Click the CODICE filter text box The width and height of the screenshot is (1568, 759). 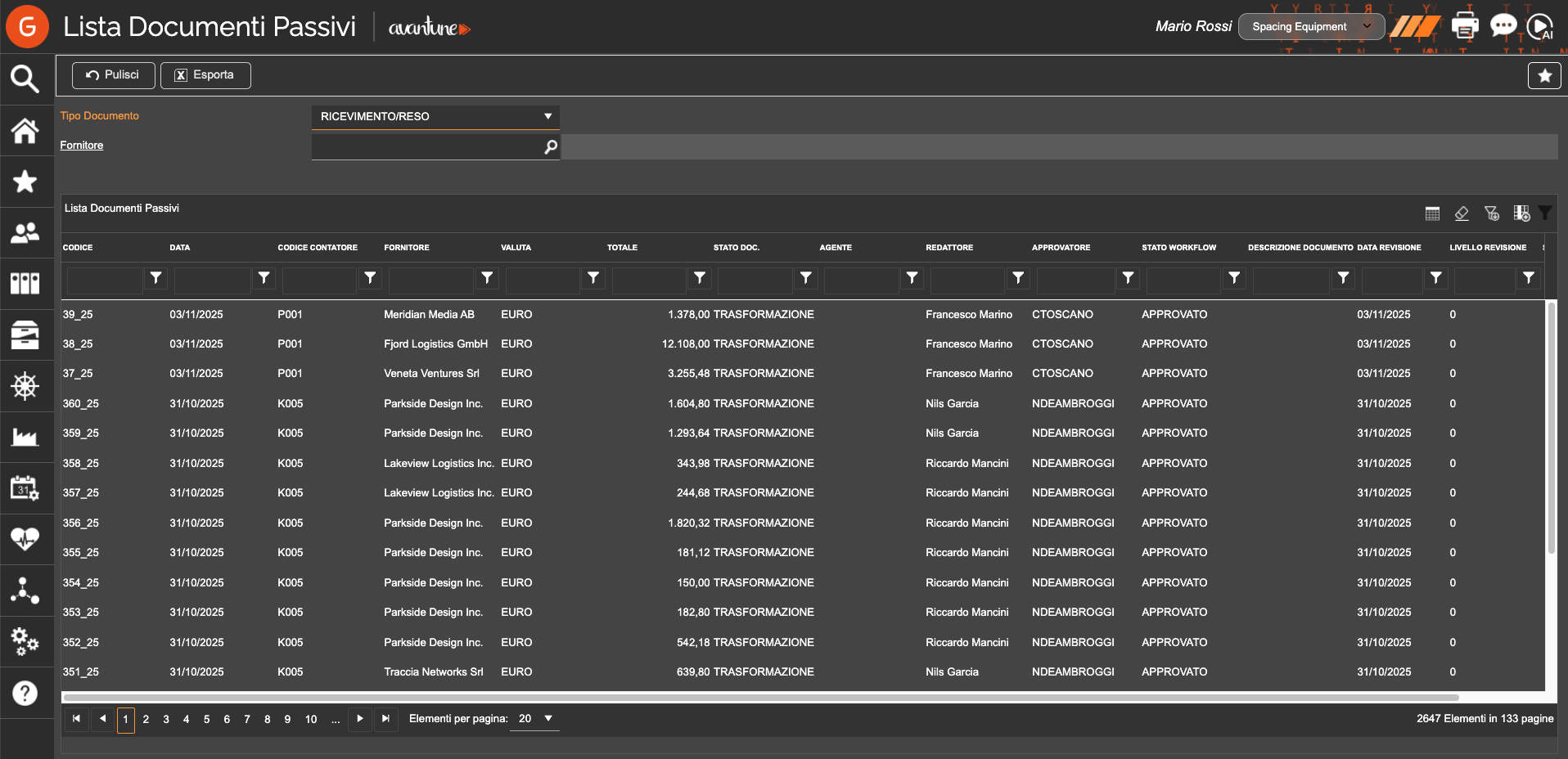(x=105, y=279)
